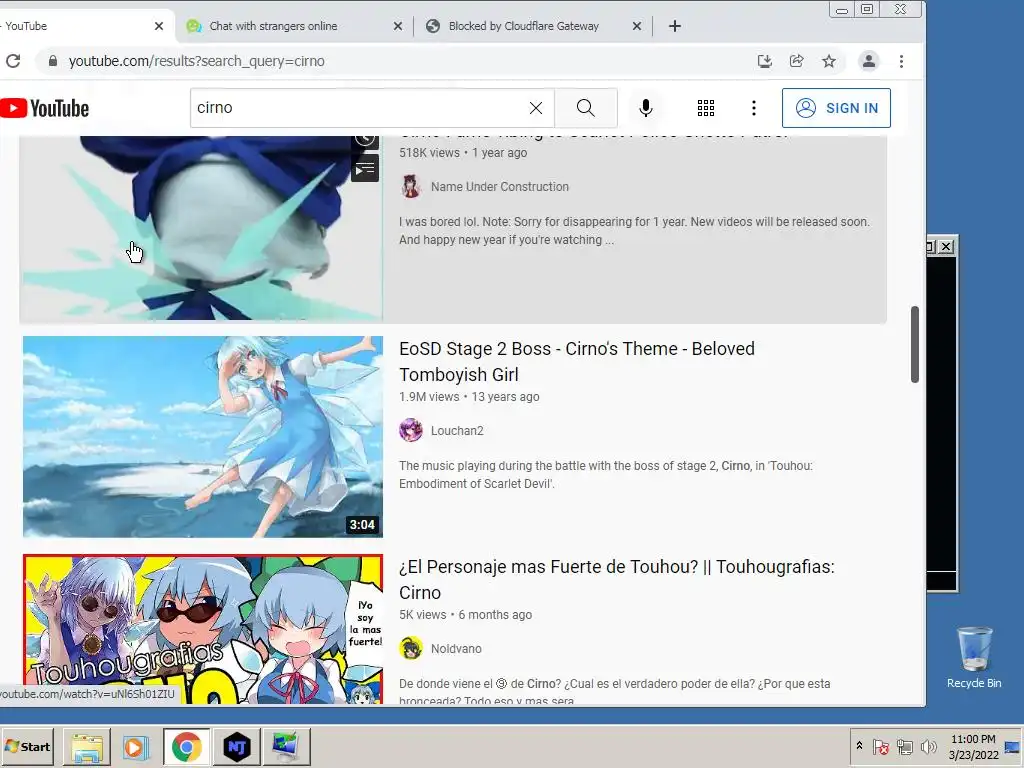Click the install app icon in address bar
Screen dimensions: 1024x768
764,61
